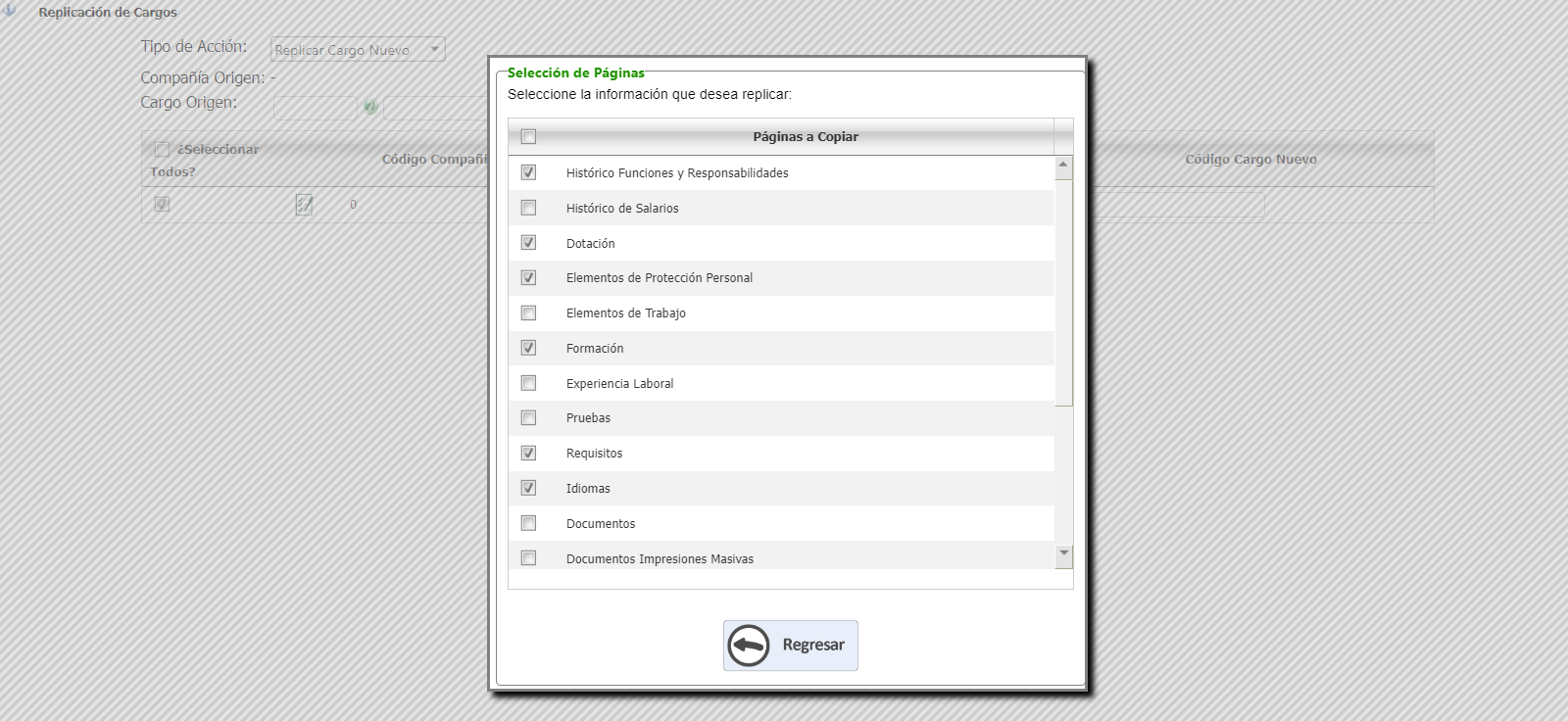Click the Cargo Origen code input field
This screenshot has height=721, width=1568.
[316, 108]
